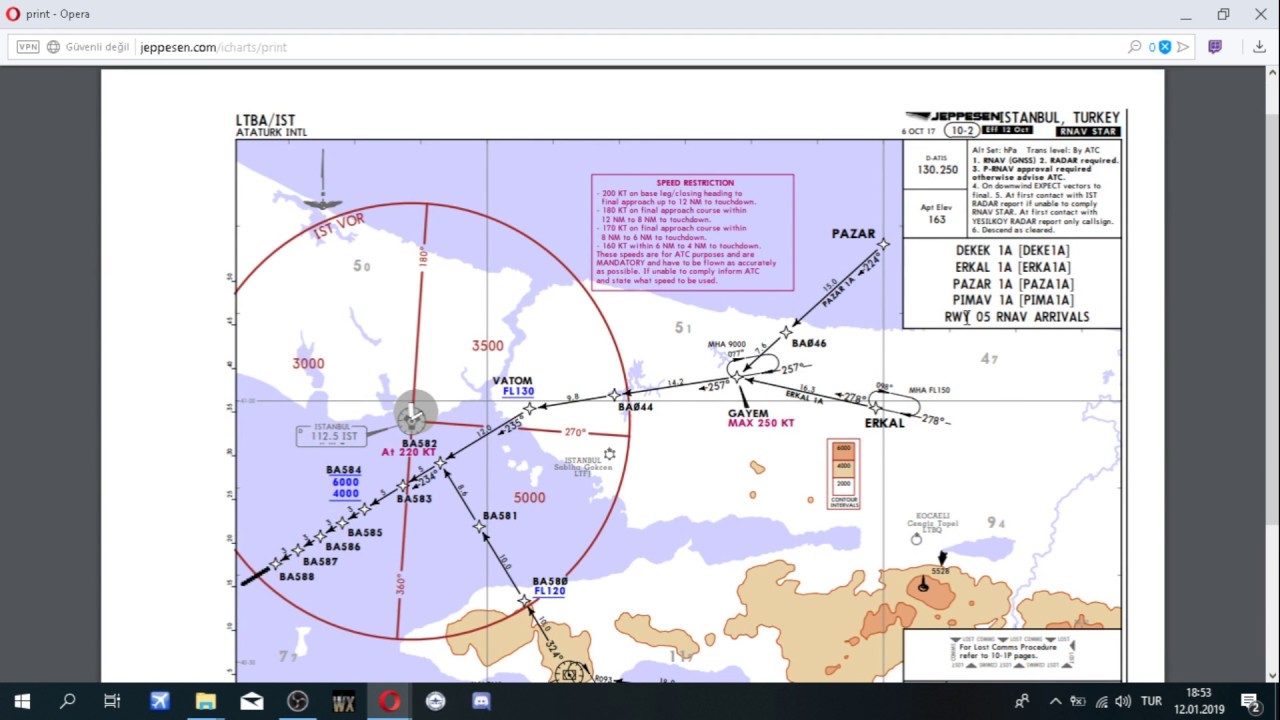Click the 'RNAV STAR' chart label
The width and height of the screenshot is (1280, 720).
click(1088, 131)
